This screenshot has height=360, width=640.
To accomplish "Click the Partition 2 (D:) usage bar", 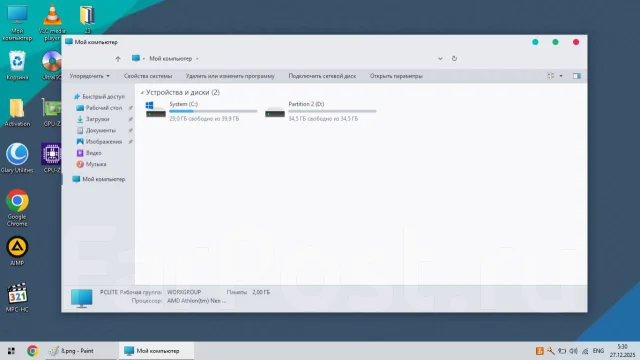I will coord(332,111).
